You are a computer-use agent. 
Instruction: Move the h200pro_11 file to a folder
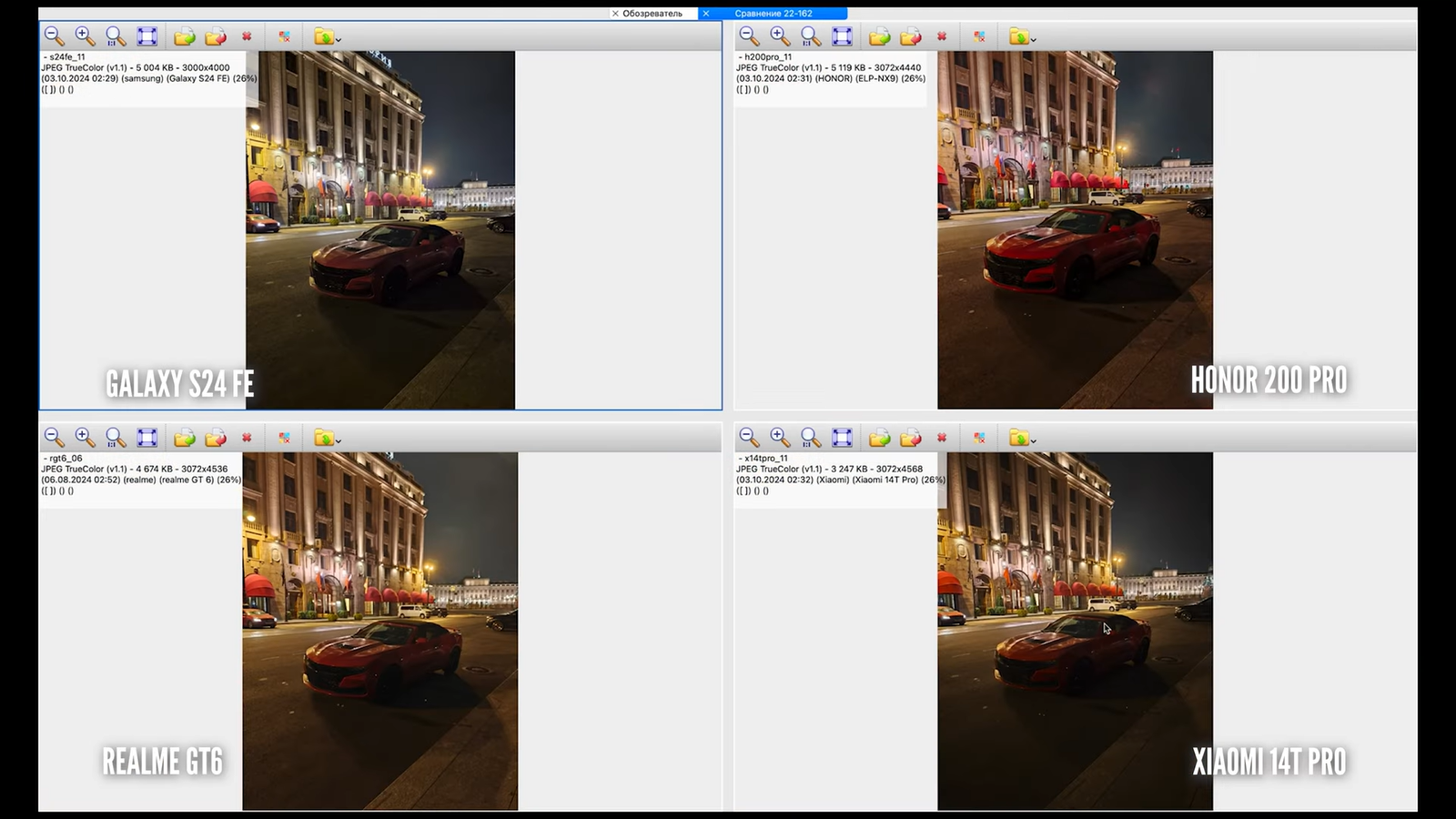click(x=911, y=36)
